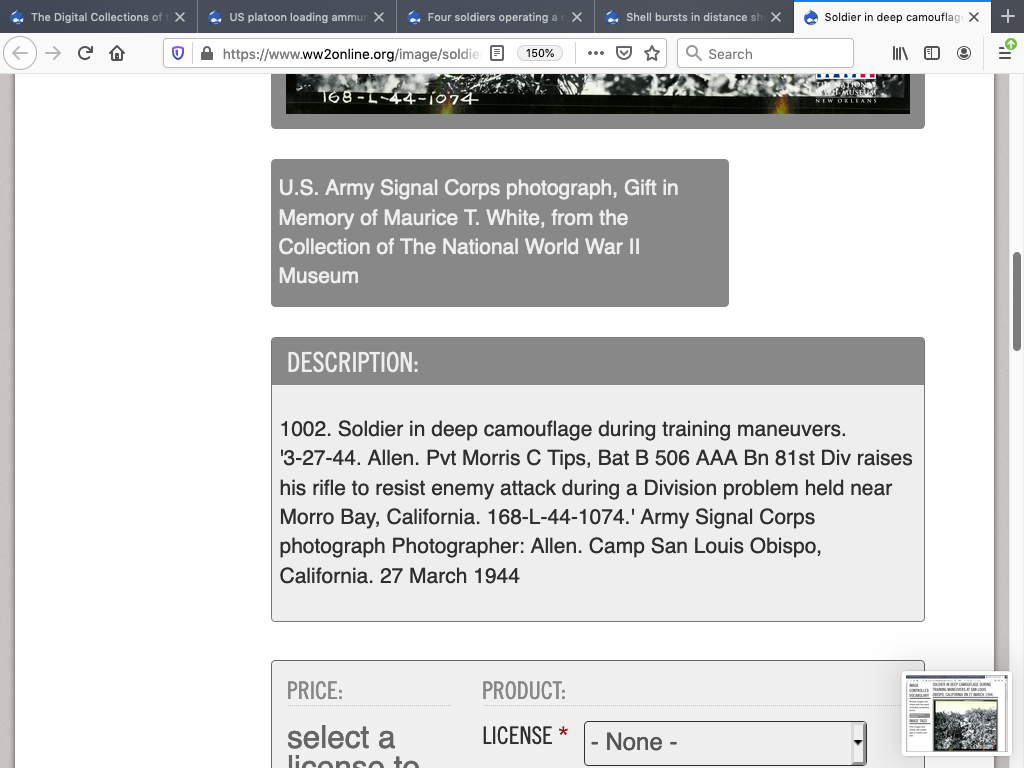Image resolution: width=1024 pixels, height=768 pixels.
Task: Reload the current page
Action: (x=85, y=53)
